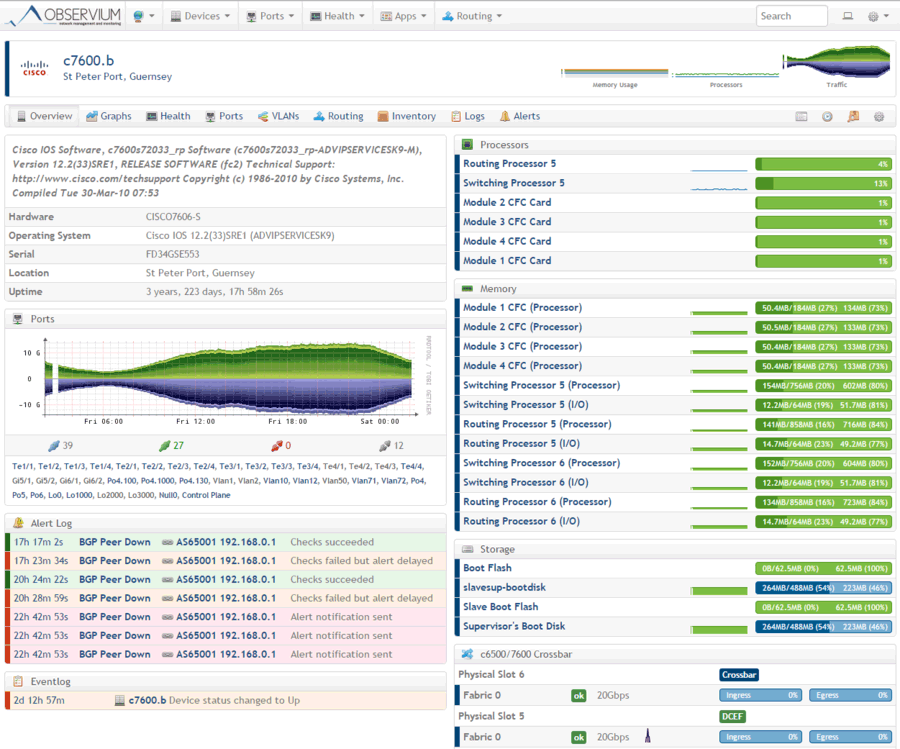Screen dimensions: 900x749
Task: Switch to the VLANs tab
Action: (x=278, y=116)
